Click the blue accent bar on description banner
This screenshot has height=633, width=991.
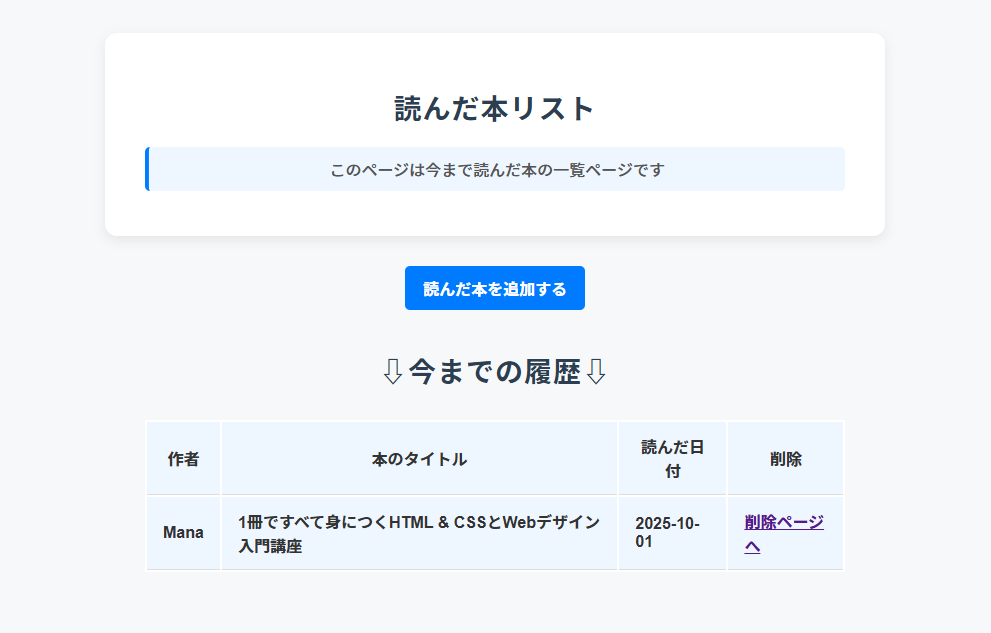(147, 169)
